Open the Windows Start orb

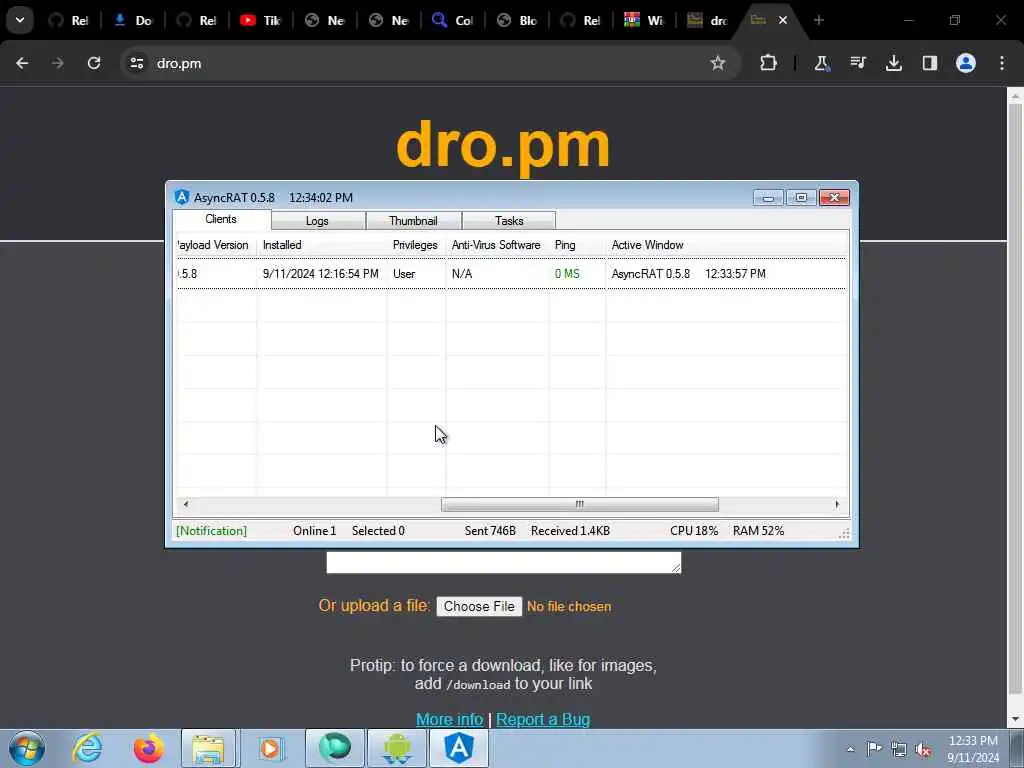coord(27,748)
